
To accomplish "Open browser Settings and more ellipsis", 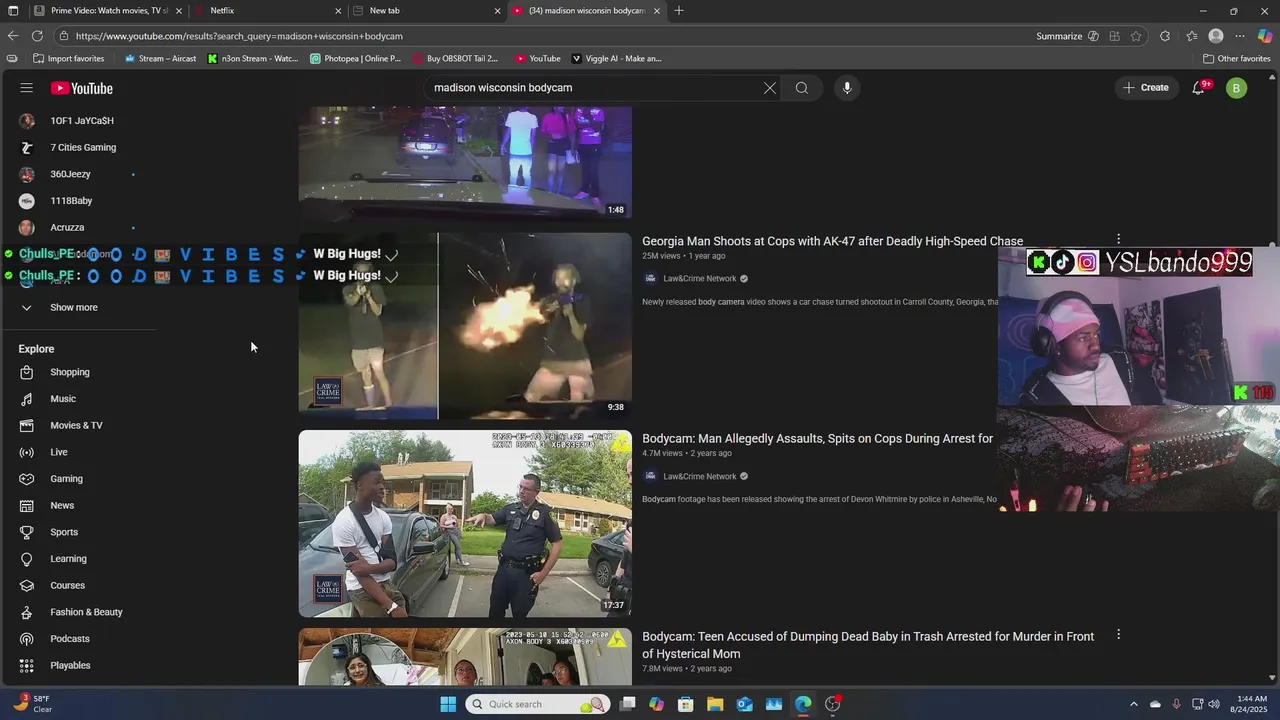I will (x=1240, y=36).
